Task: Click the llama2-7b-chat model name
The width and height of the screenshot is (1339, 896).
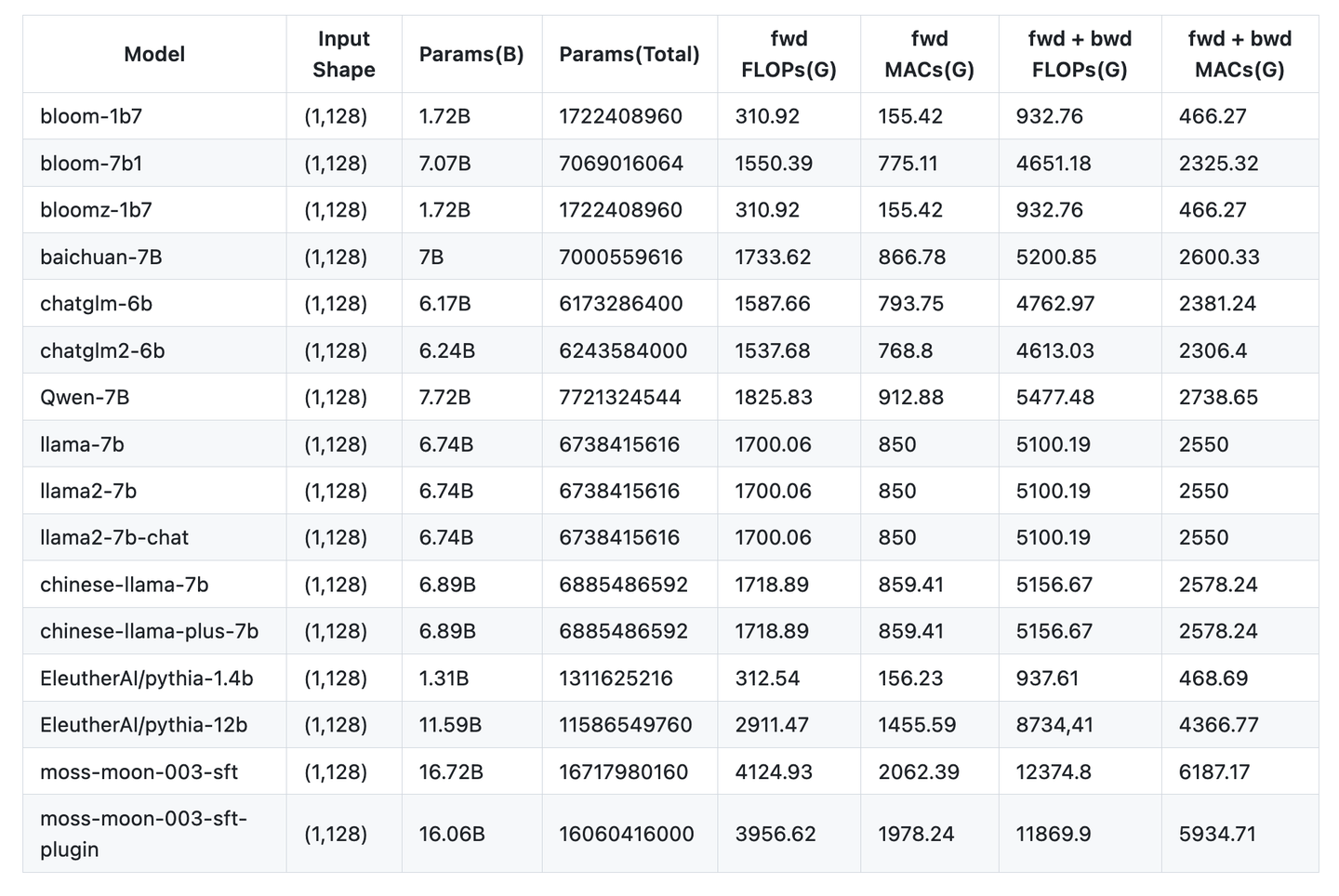Action: tap(114, 537)
